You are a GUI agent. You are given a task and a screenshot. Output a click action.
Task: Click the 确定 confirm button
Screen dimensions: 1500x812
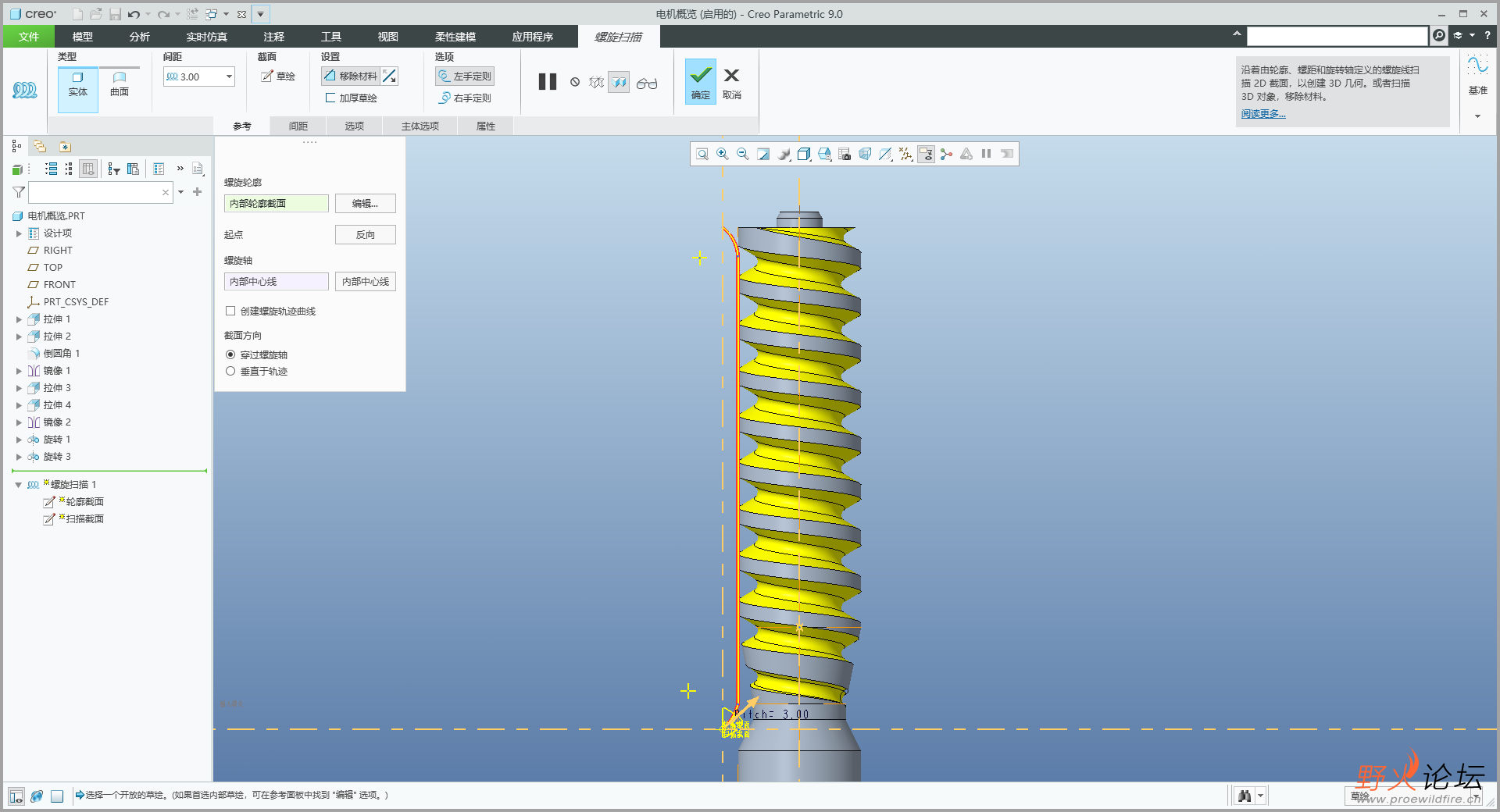click(x=701, y=82)
